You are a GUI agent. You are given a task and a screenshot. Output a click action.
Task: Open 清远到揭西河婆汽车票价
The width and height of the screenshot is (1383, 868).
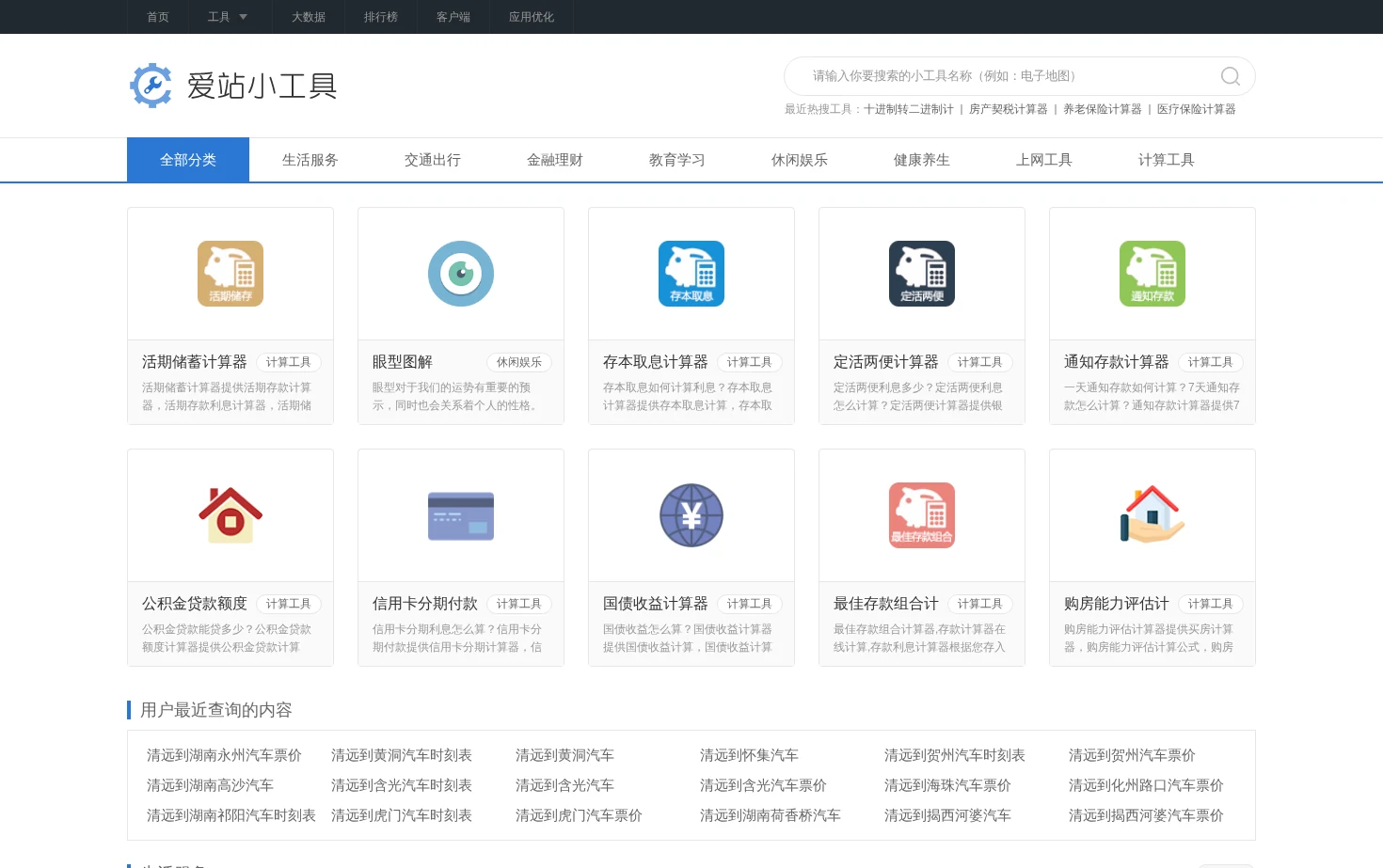[1146, 815]
